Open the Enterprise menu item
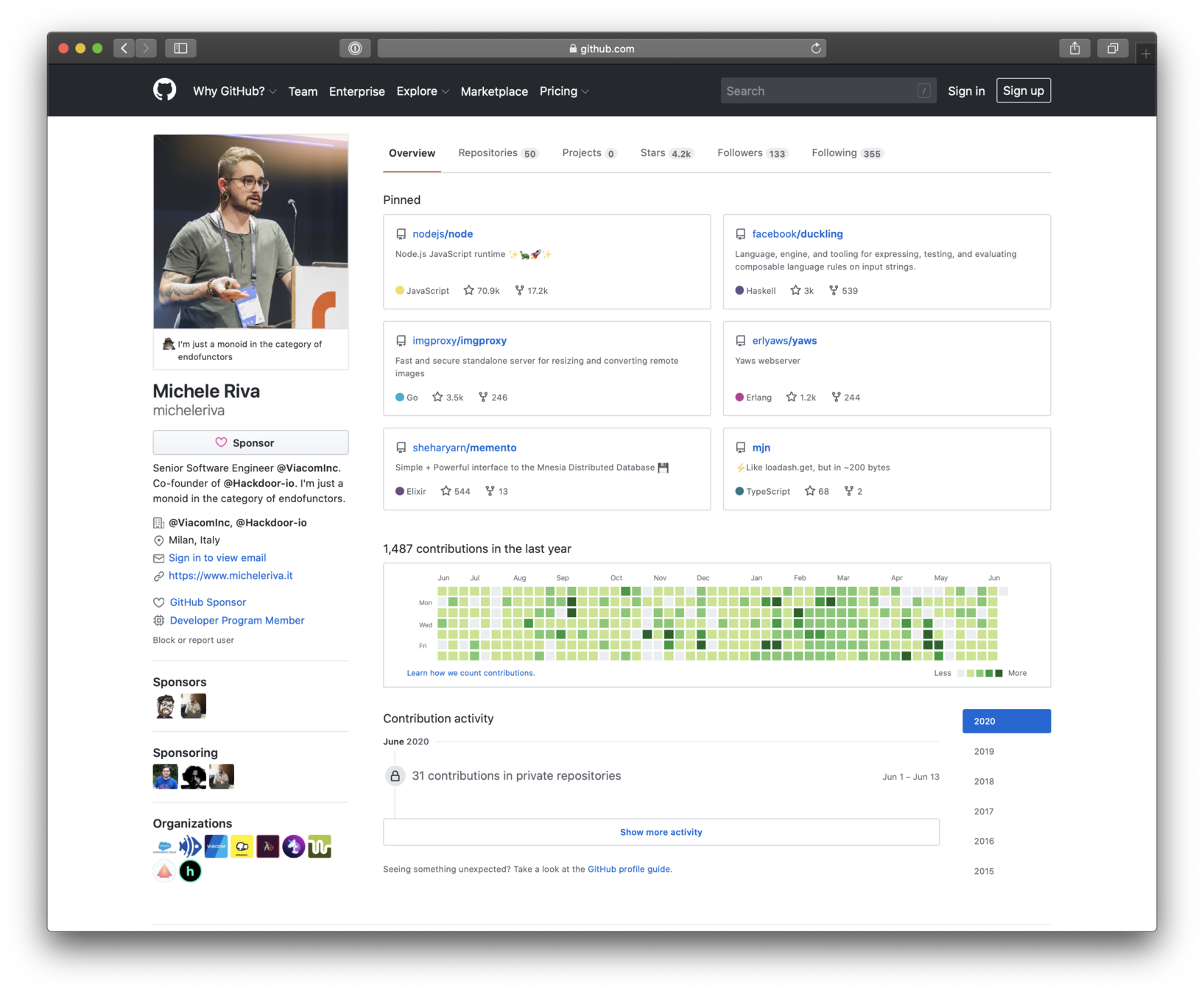Image resolution: width=1204 pixels, height=994 pixels. (x=356, y=91)
